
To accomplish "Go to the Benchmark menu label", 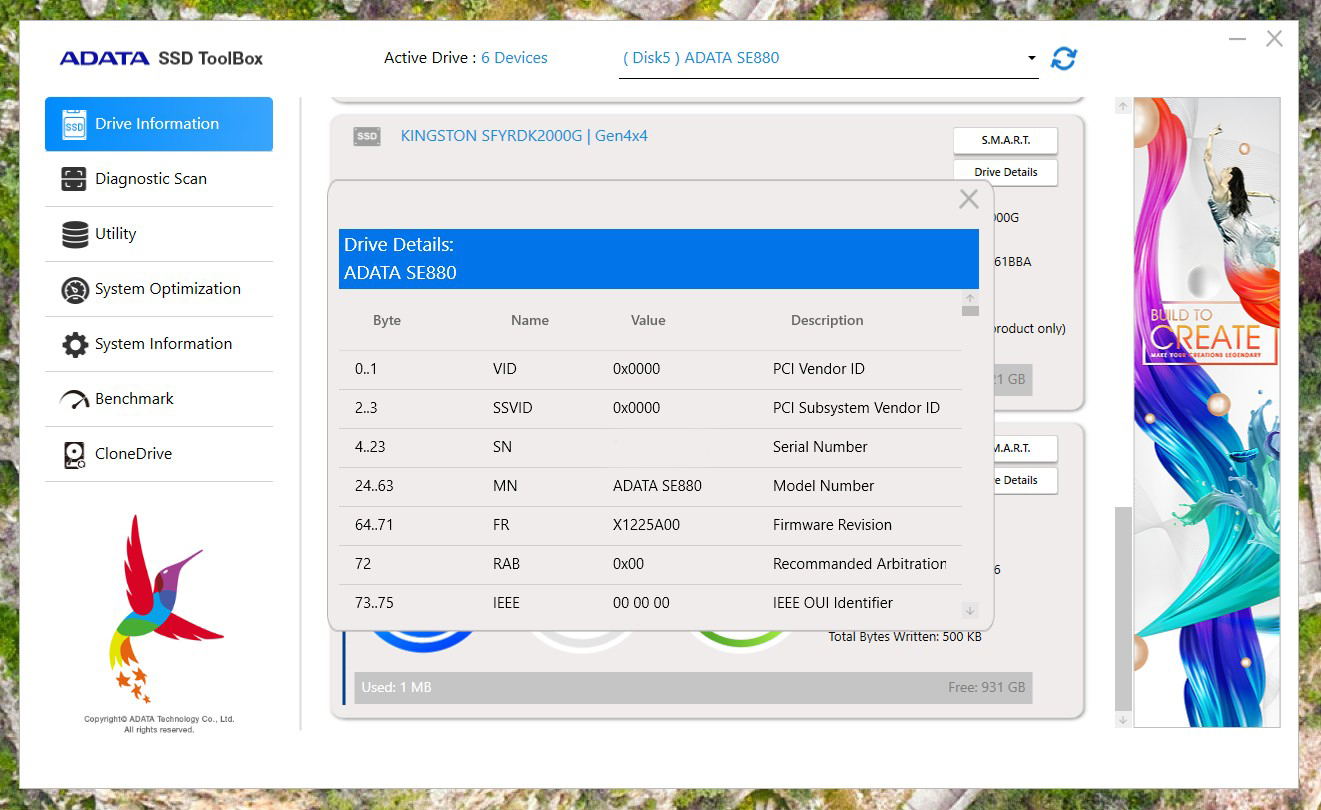I will pyautogui.click(x=134, y=399).
